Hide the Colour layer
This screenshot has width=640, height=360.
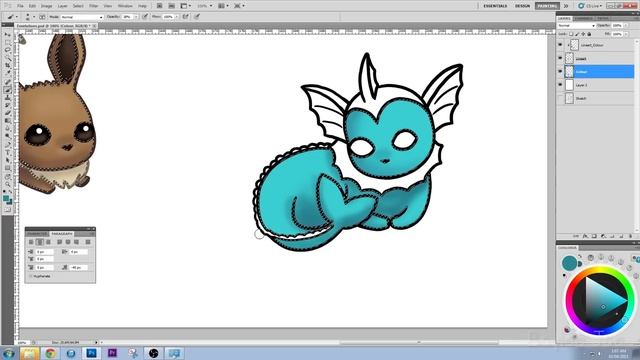560,71
